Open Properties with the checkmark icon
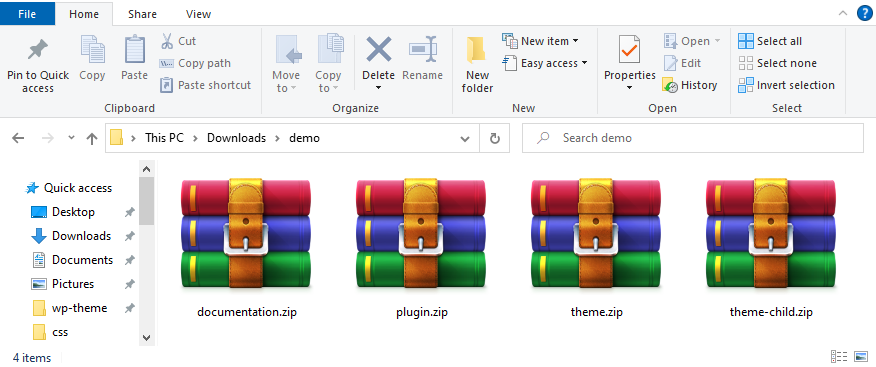 coord(629,49)
